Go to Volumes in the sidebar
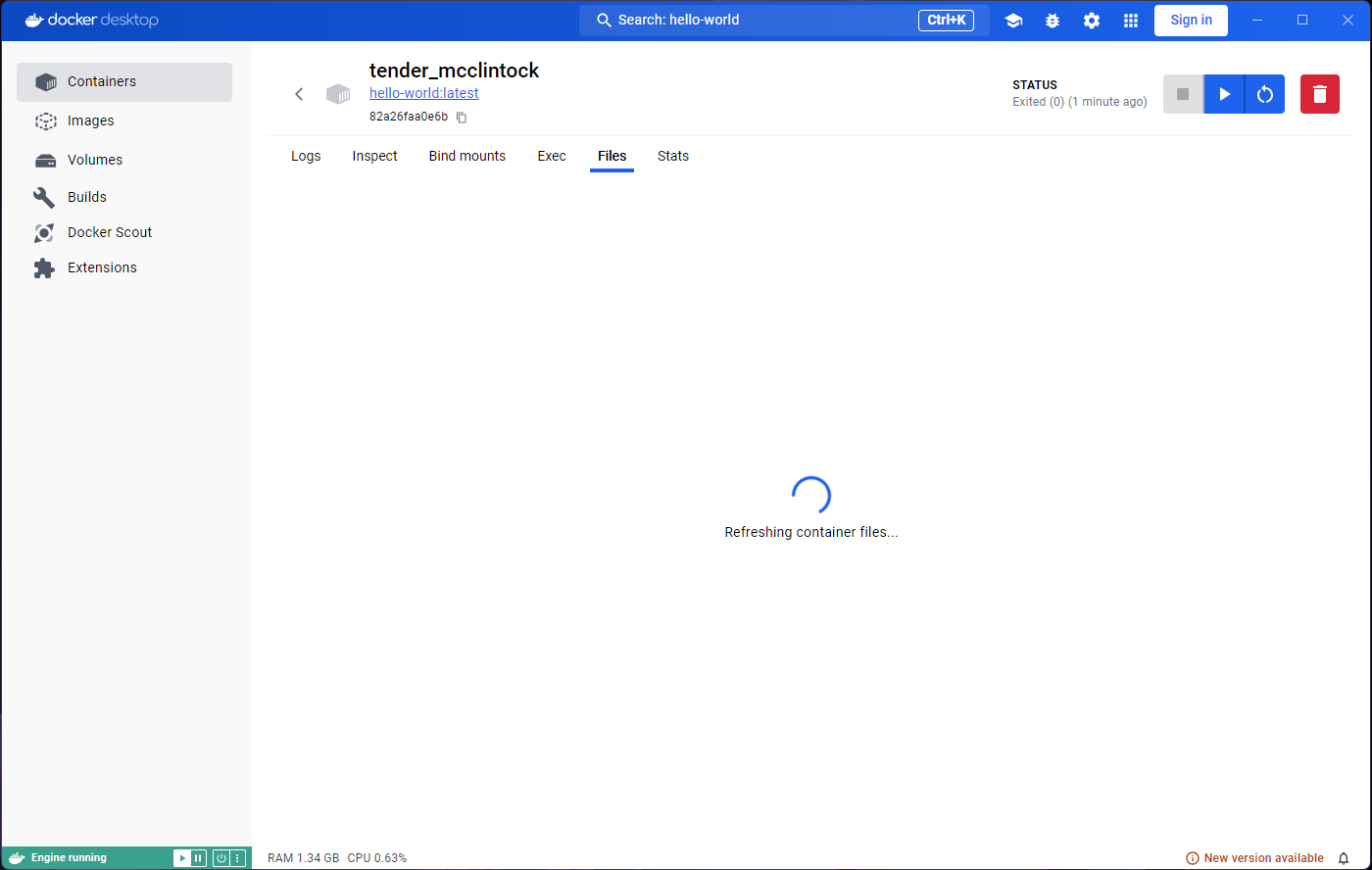This screenshot has width=1372, height=870. coord(124,160)
